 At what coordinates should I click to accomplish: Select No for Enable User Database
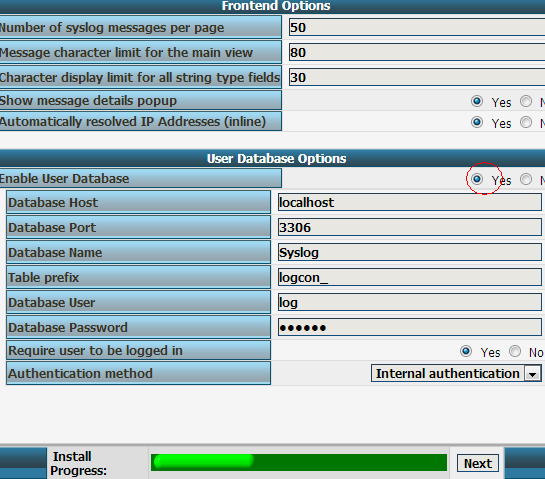(x=526, y=179)
